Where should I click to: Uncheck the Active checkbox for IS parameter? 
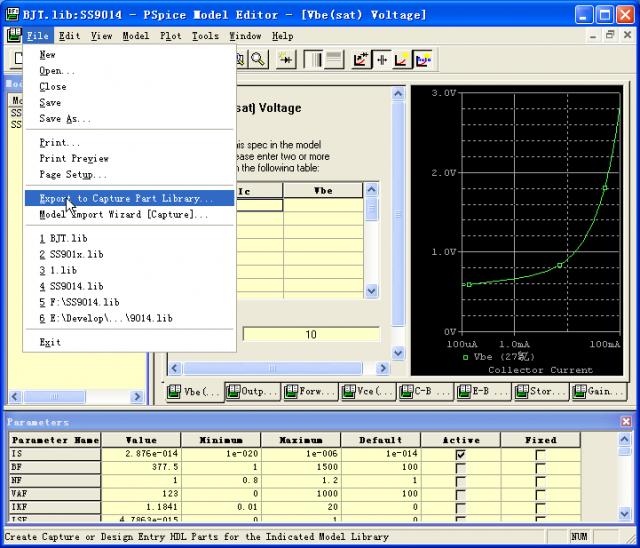460,455
